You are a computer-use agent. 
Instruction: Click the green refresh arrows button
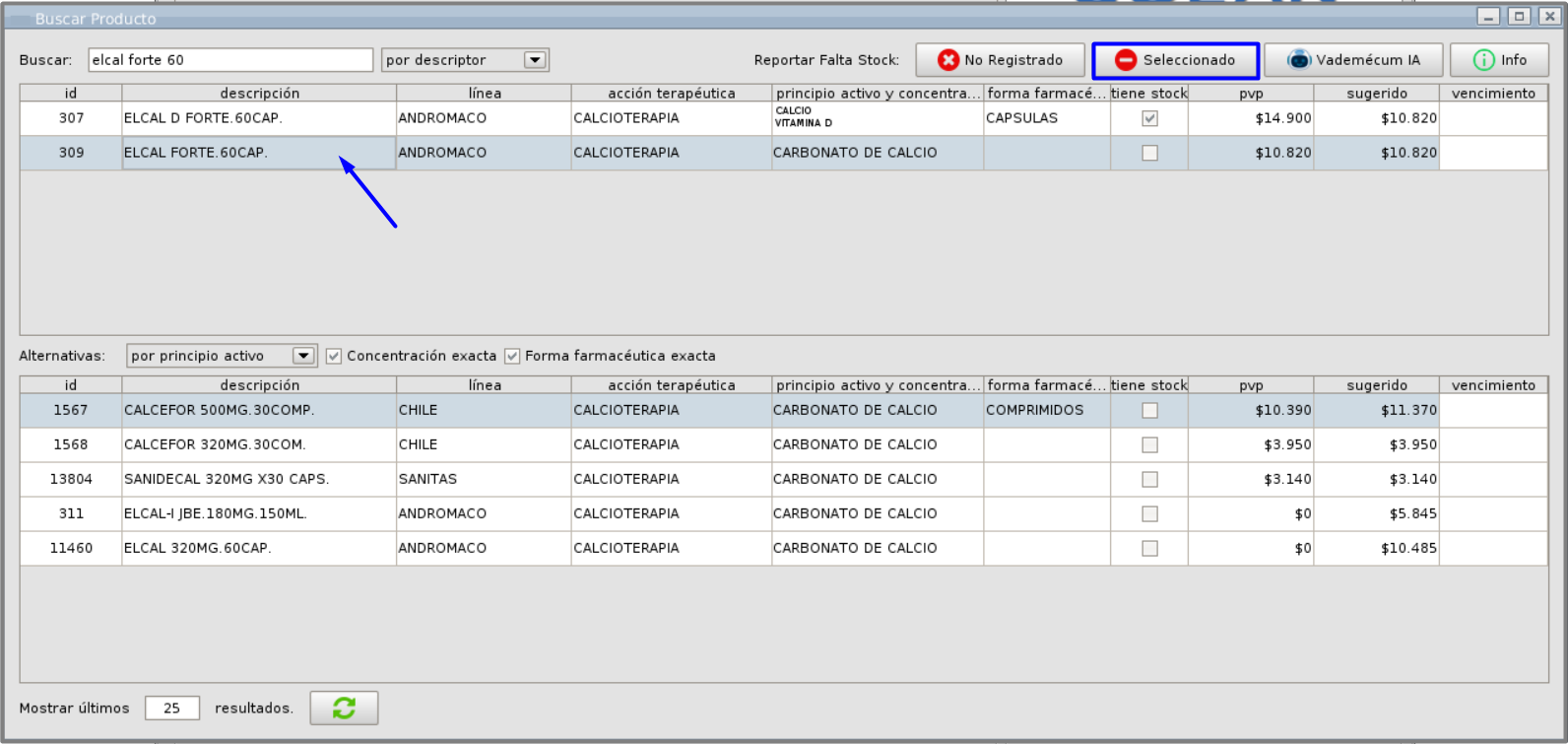pos(344,708)
